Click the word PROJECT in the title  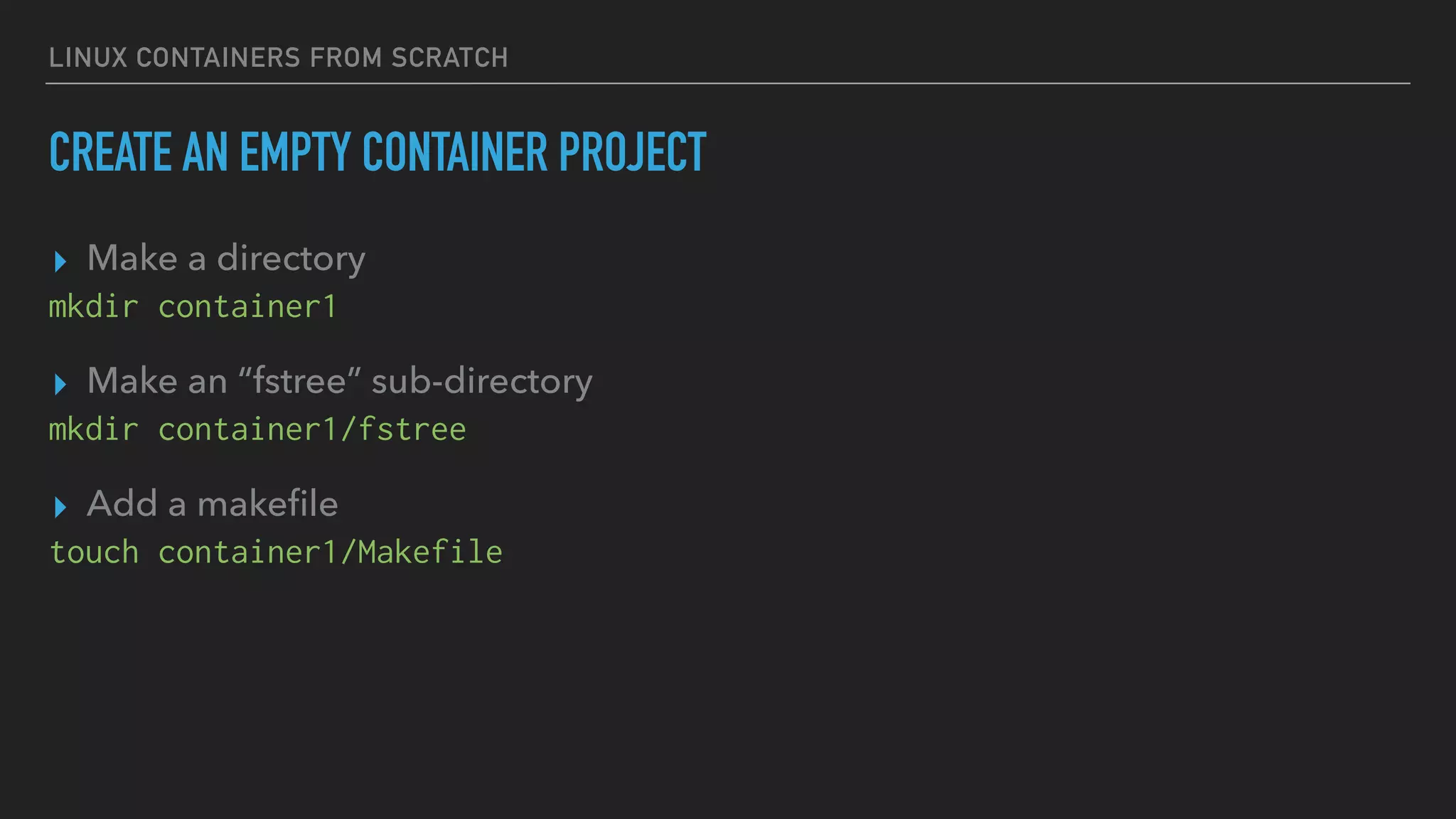(632, 152)
